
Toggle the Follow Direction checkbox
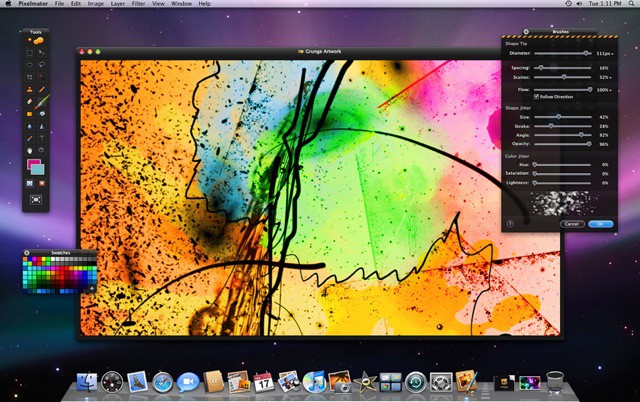[537, 97]
